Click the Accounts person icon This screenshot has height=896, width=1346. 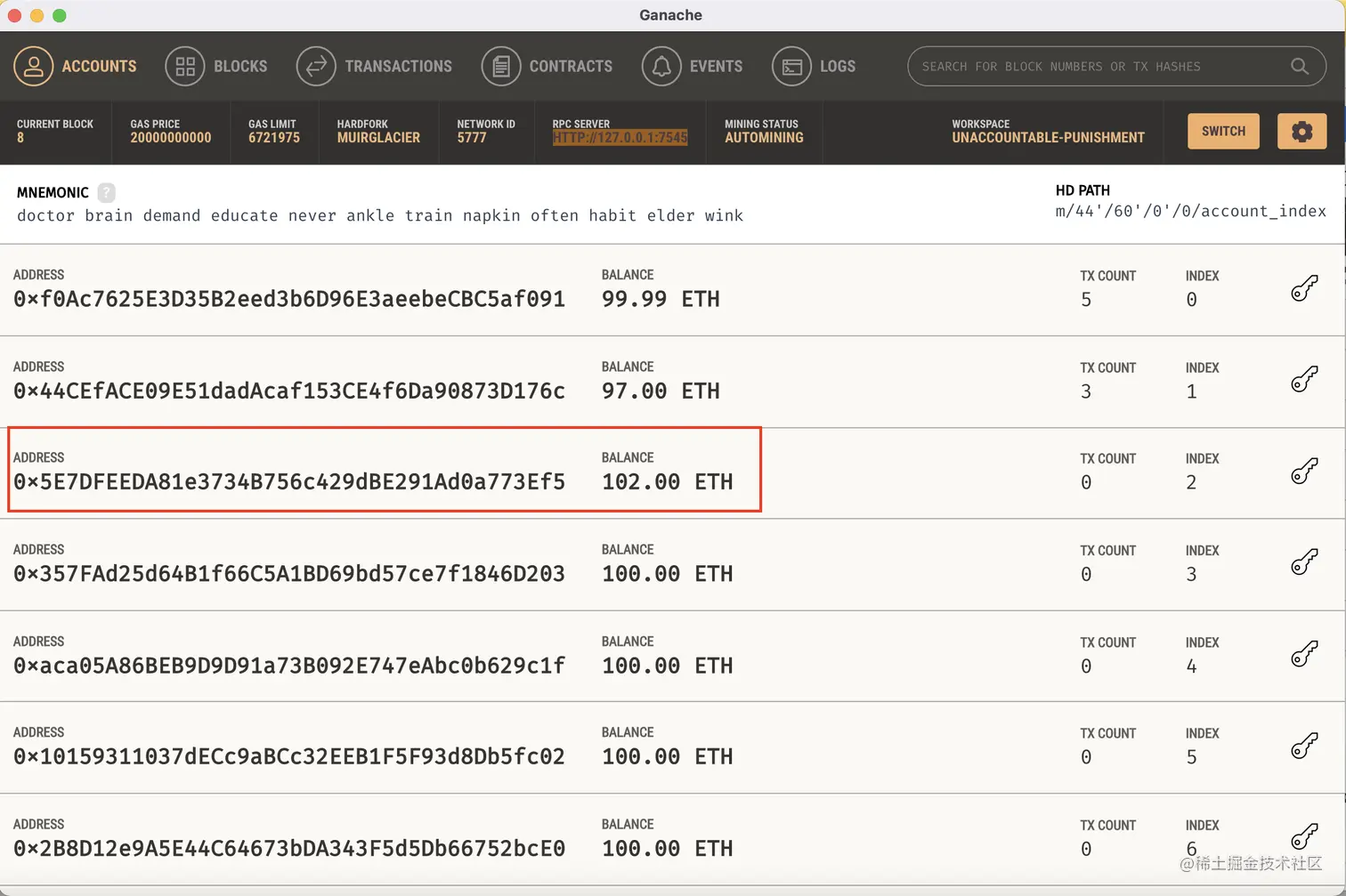33,67
